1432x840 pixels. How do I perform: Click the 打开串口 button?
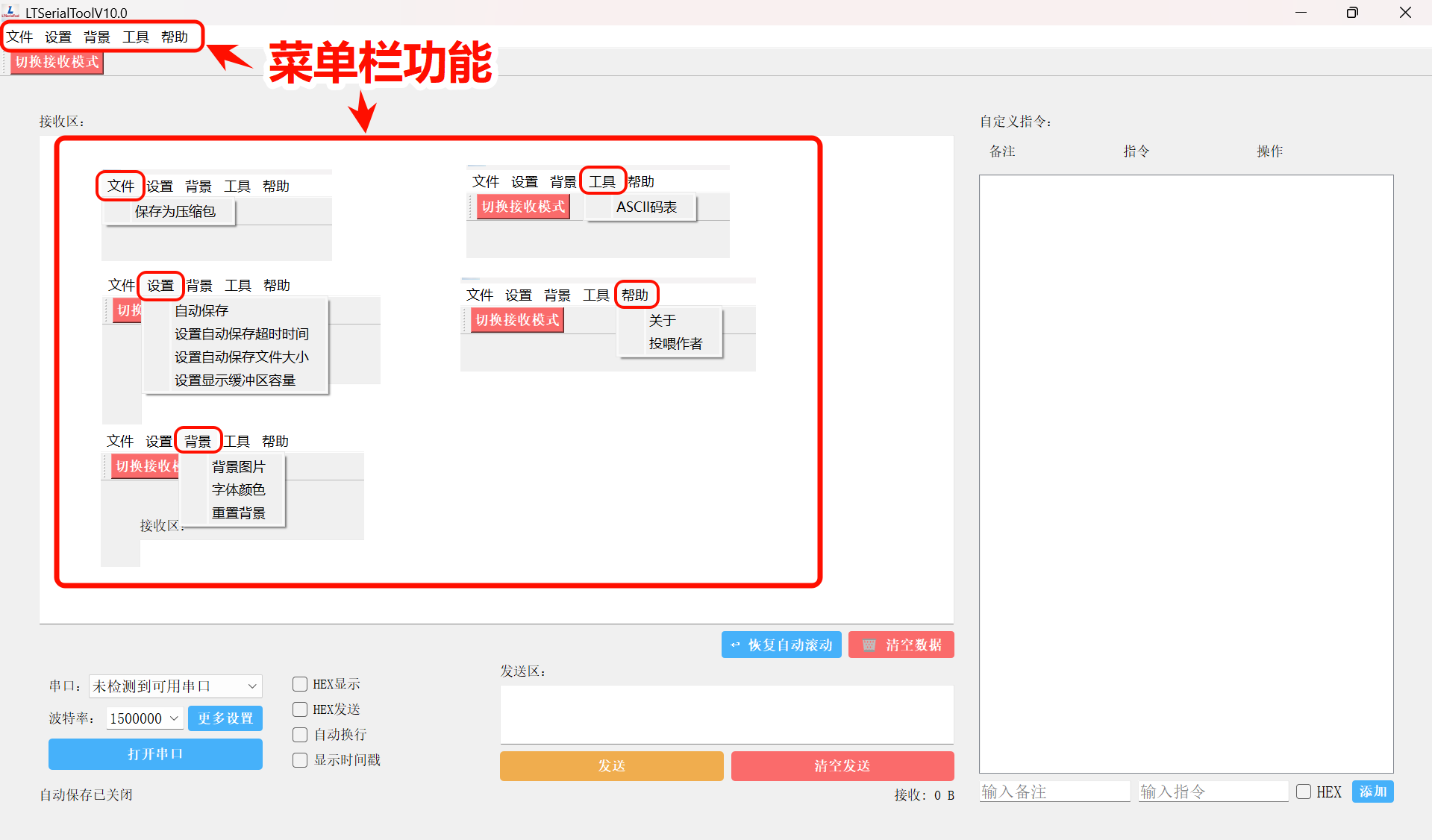pyautogui.click(x=154, y=753)
